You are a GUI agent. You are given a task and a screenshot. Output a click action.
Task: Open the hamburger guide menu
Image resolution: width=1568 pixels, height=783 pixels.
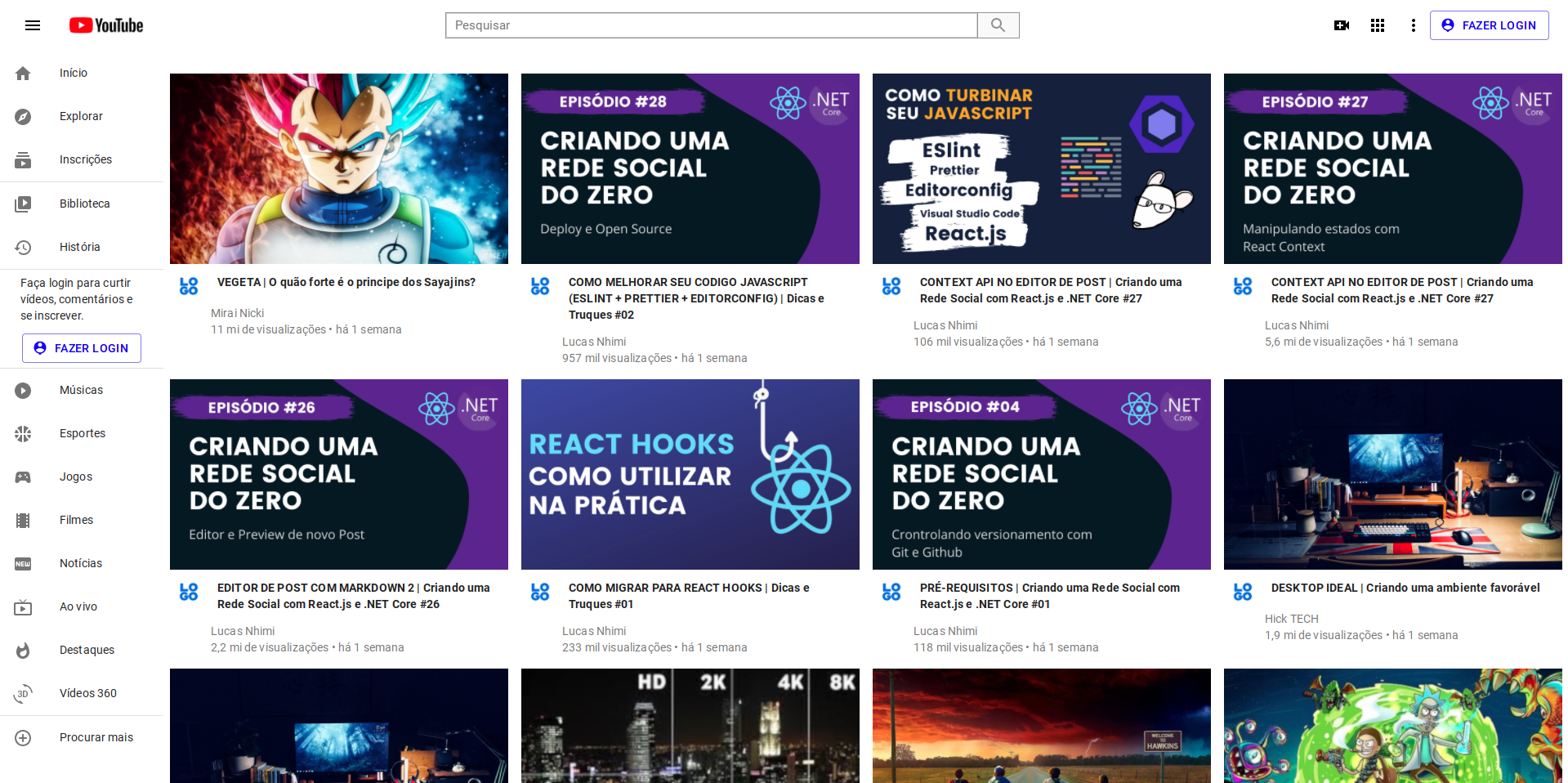click(x=33, y=25)
